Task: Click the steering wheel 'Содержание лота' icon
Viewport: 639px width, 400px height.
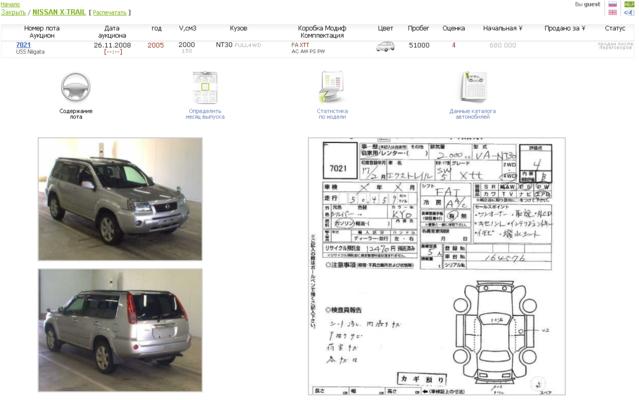Action: pyautogui.click(x=76, y=87)
